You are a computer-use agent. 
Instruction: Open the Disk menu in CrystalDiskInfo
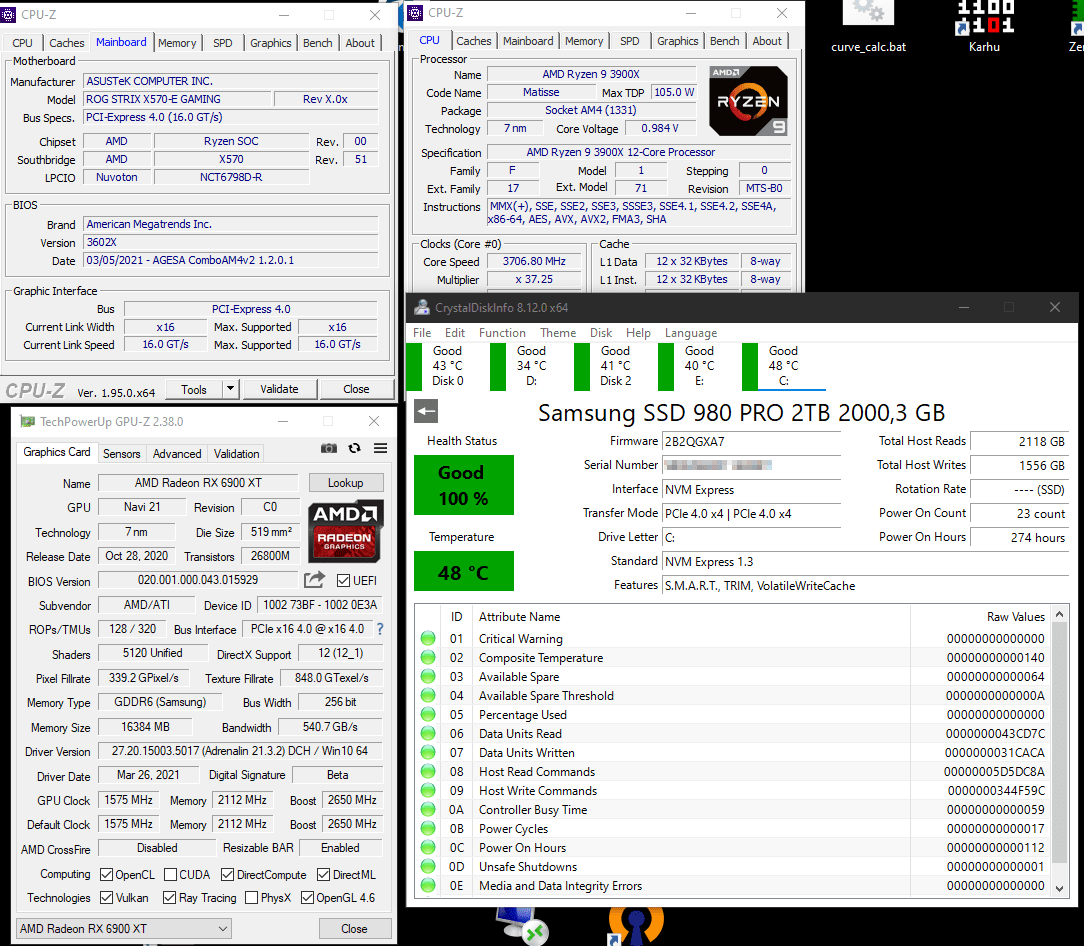(601, 333)
